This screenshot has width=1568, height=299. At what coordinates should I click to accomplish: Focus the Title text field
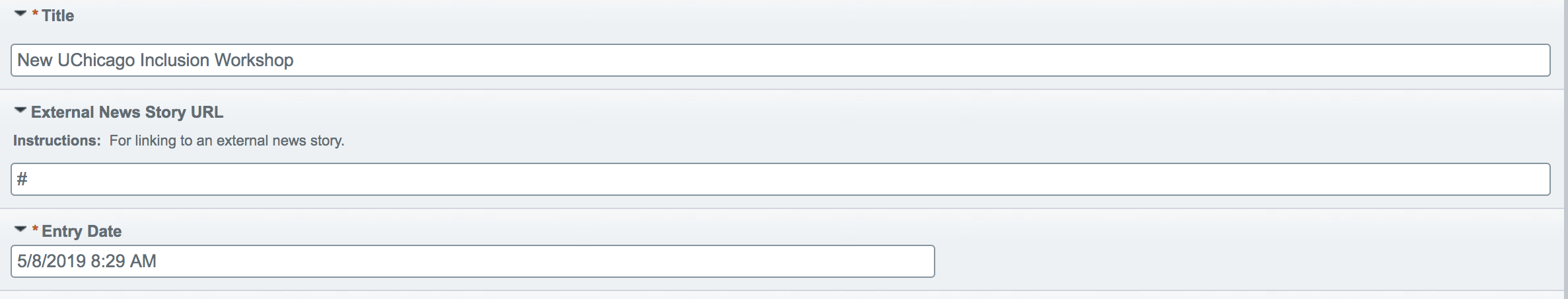coord(779,60)
